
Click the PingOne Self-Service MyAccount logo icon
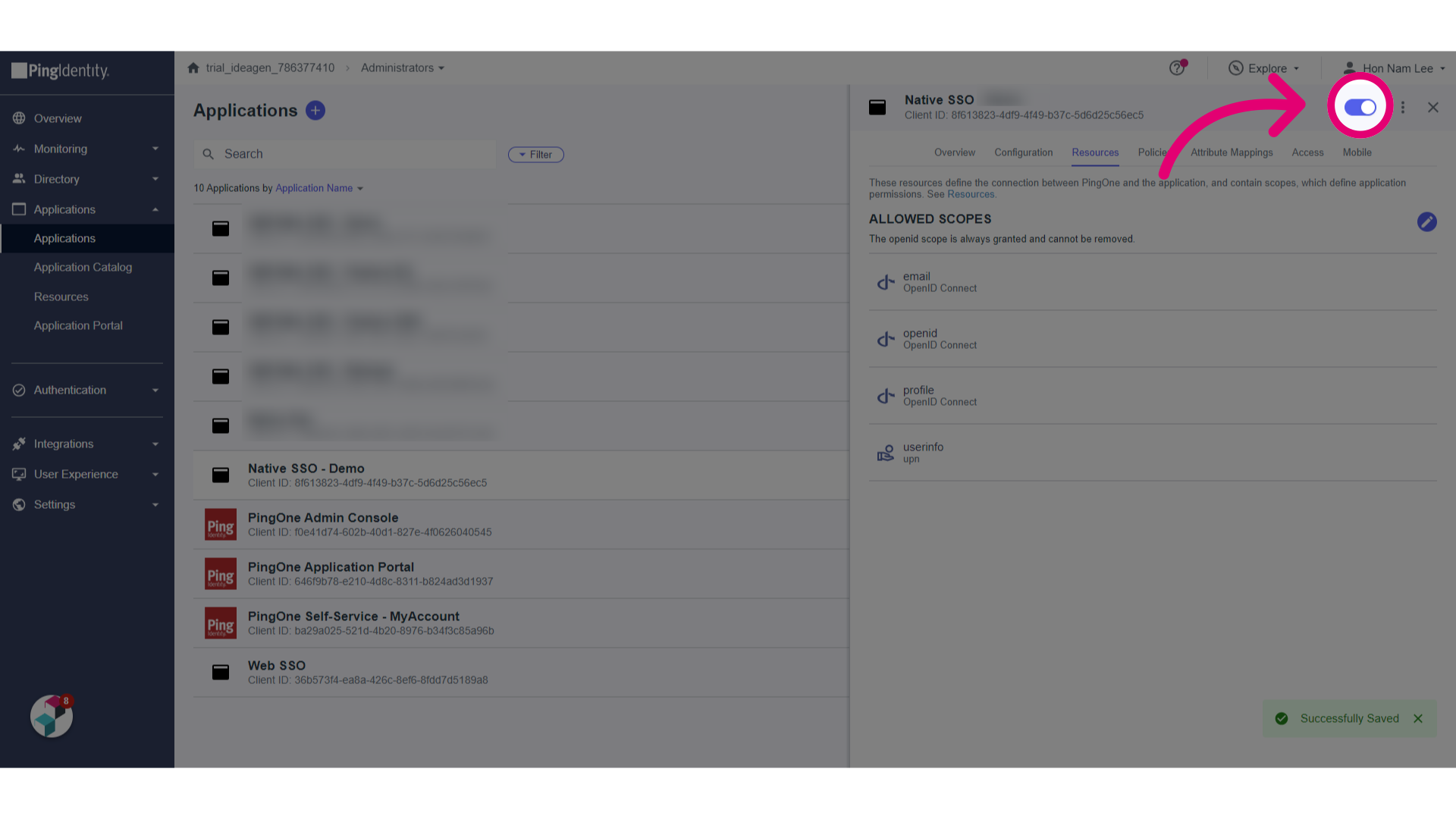(221, 623)
